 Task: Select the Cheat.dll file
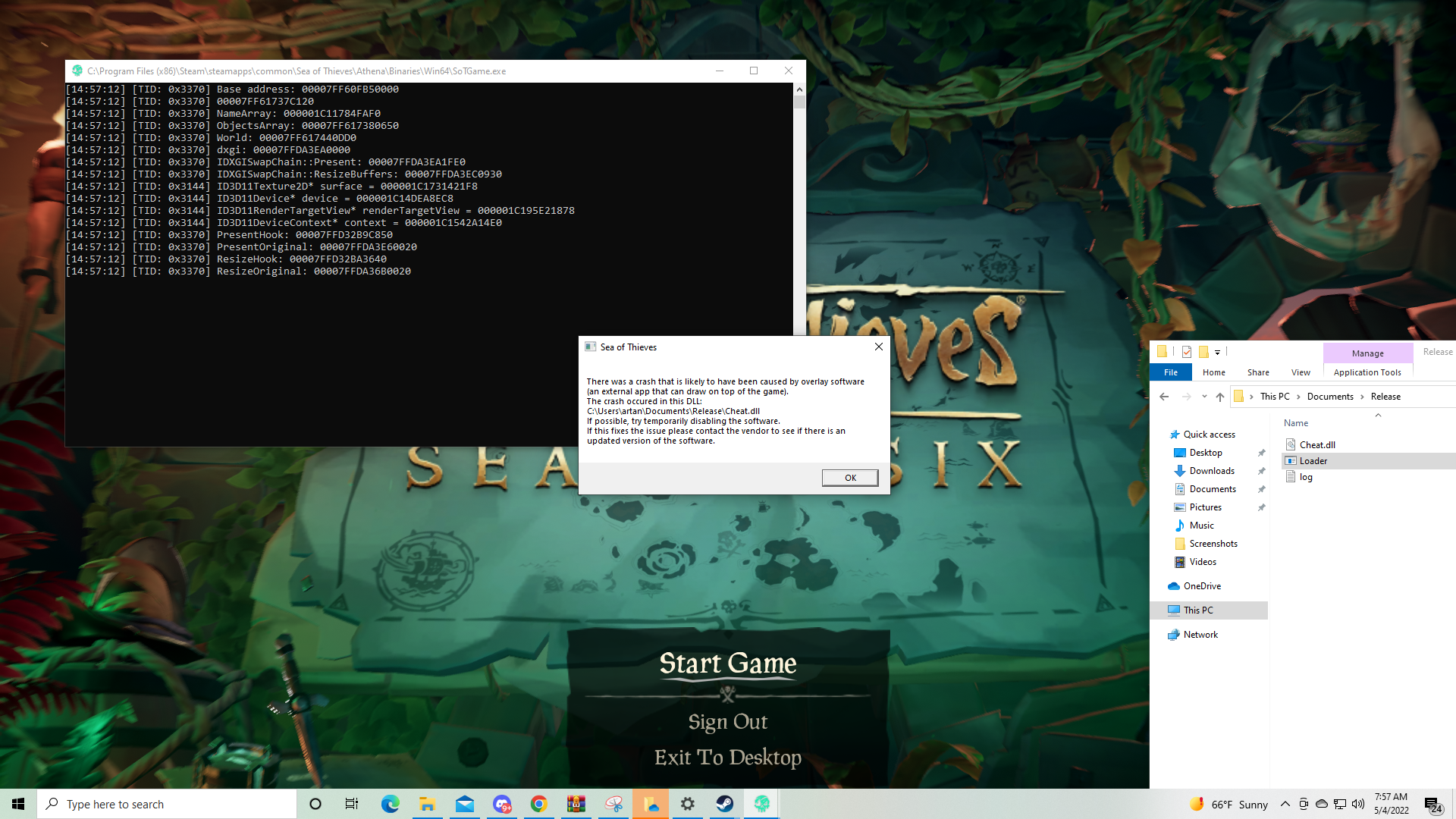1317,445
